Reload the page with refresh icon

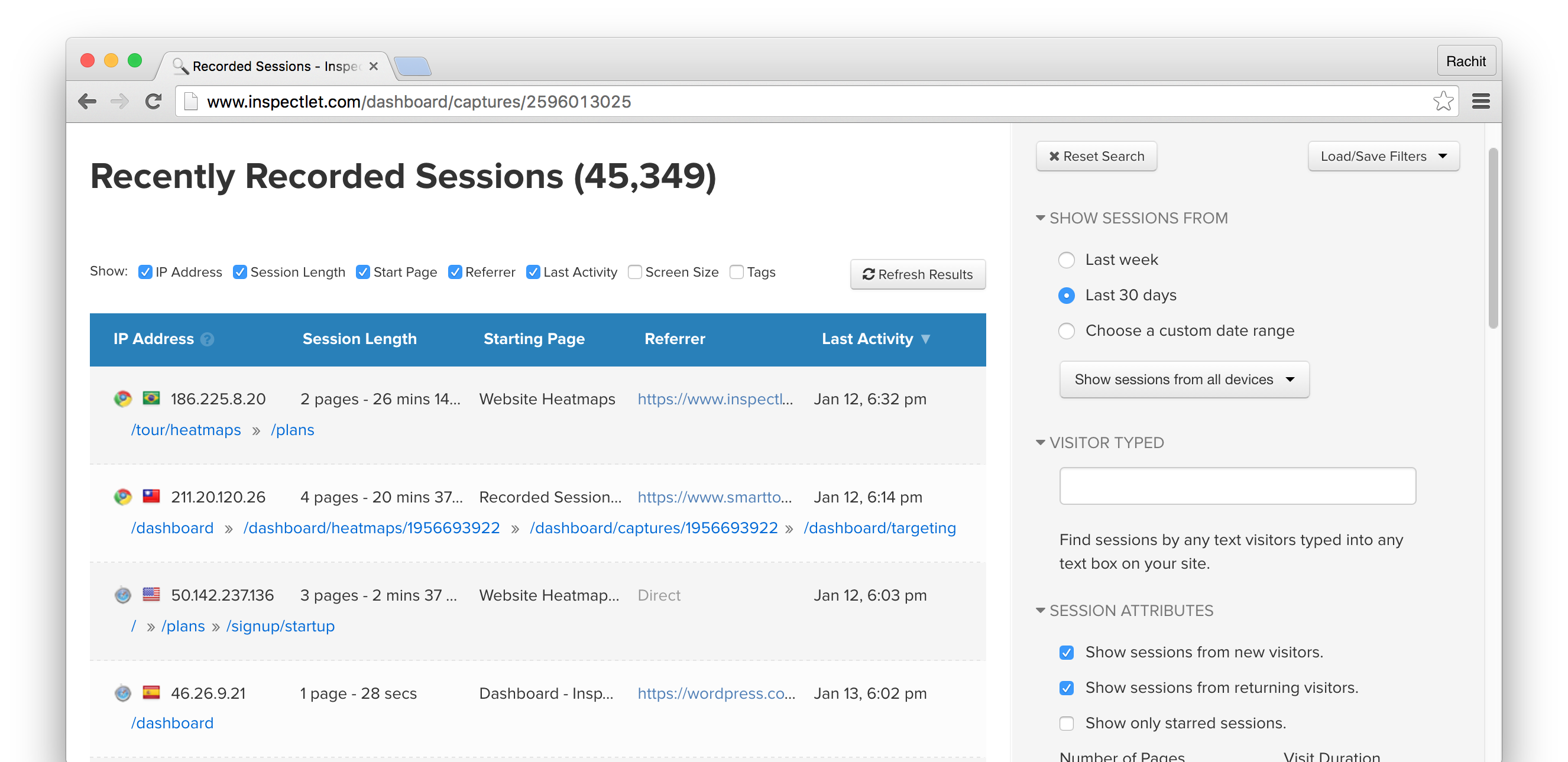153,102
